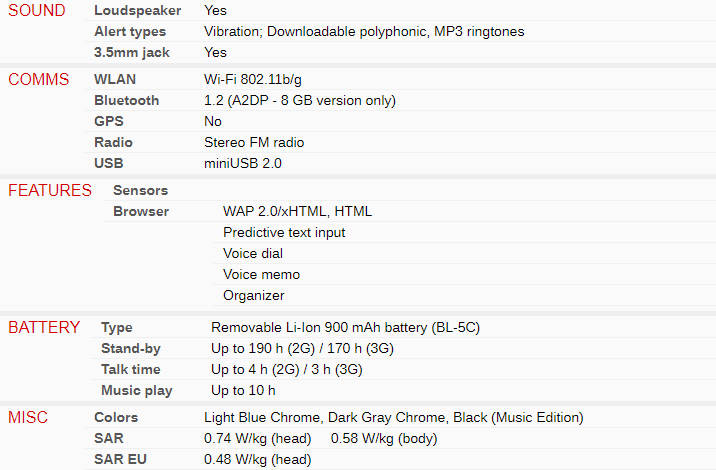Select the COMMS section heading
The height and width of the screenshot is (470, 716).
(x=39, y=79)
